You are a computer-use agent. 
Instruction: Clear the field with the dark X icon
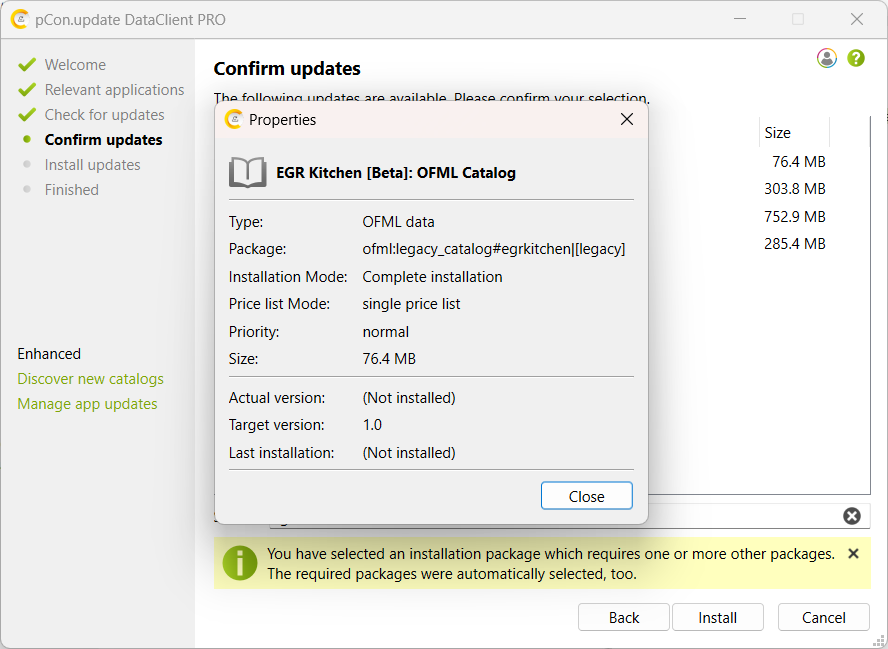tap(852, 516)
